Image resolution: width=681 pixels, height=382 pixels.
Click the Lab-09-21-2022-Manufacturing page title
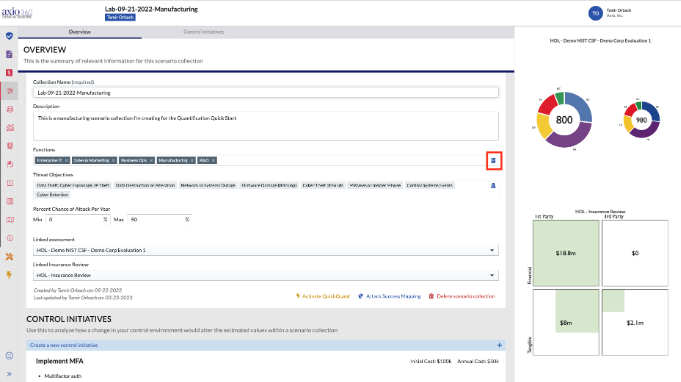tap(151, 9)
